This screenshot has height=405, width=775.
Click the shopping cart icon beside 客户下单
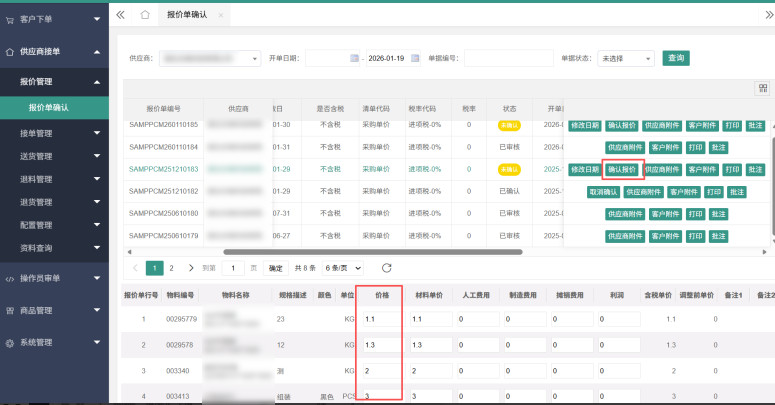click(9, 20)
